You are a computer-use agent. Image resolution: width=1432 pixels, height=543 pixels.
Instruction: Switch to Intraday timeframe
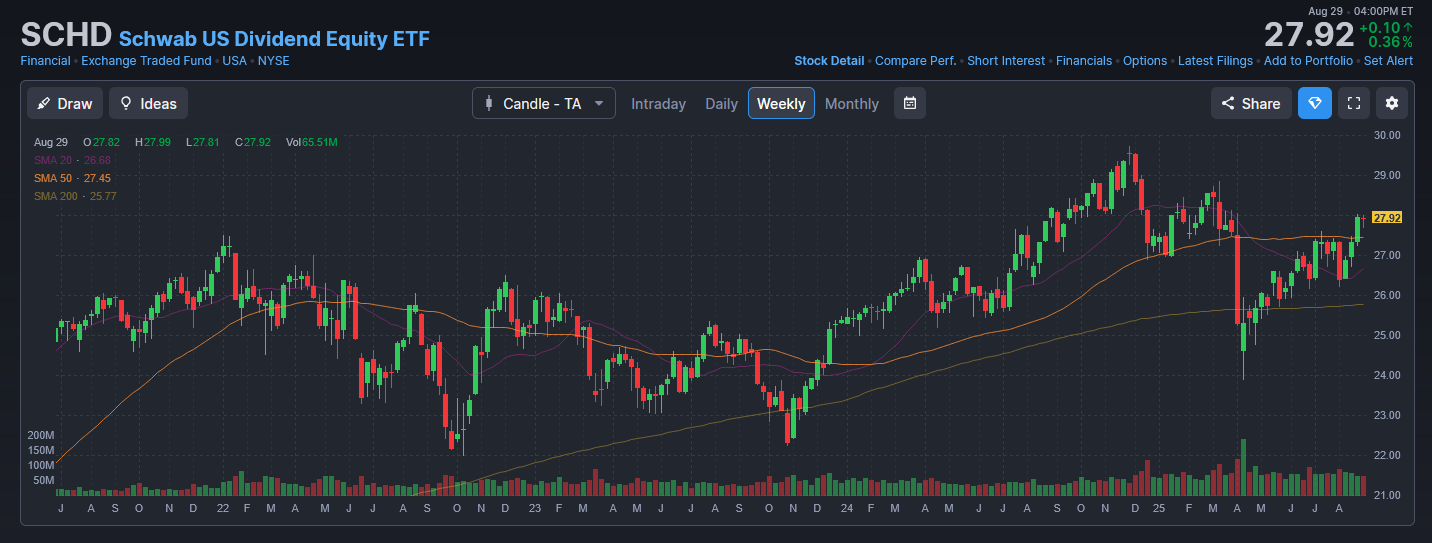[658, 104]
